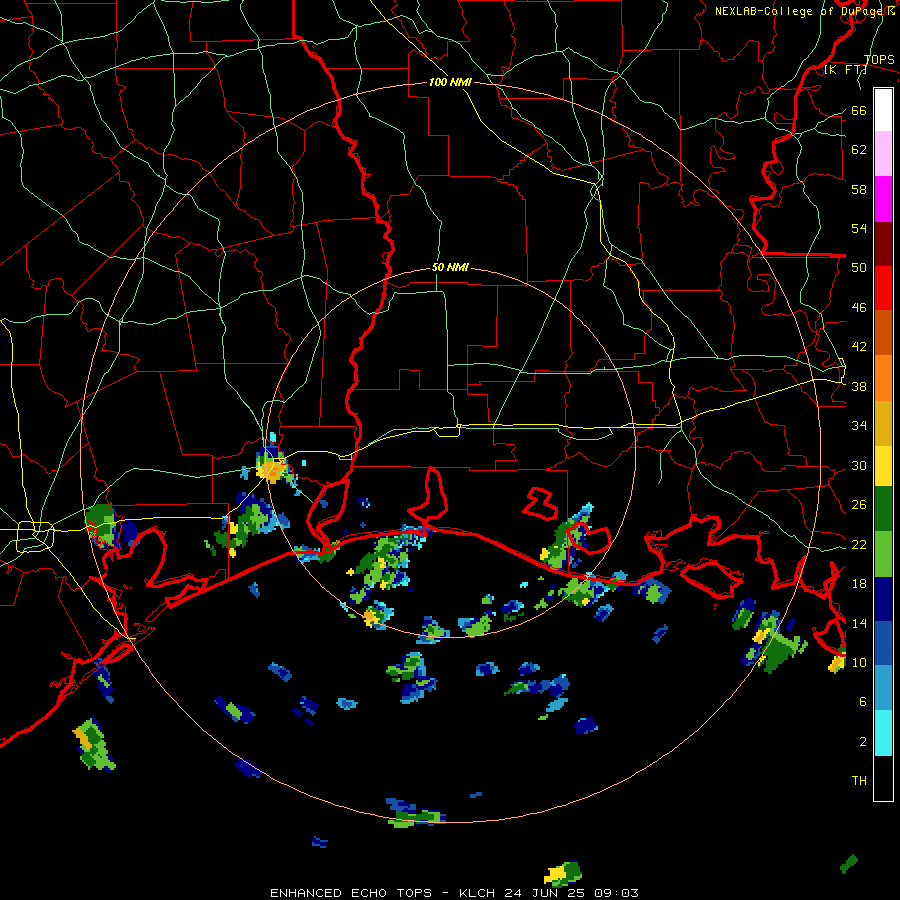Click the navy blue legend swatch
Viewport: 900px width, 900px height.
coord(883,599)
